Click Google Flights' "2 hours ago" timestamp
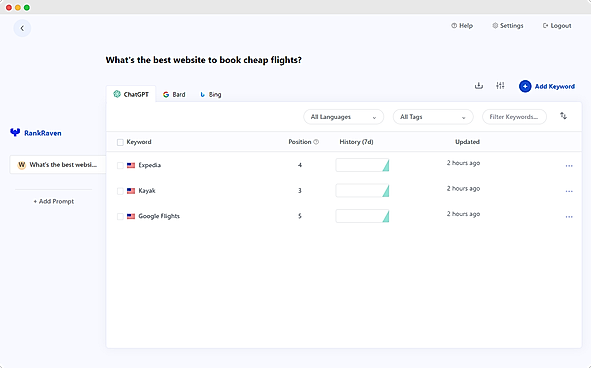 463,214
